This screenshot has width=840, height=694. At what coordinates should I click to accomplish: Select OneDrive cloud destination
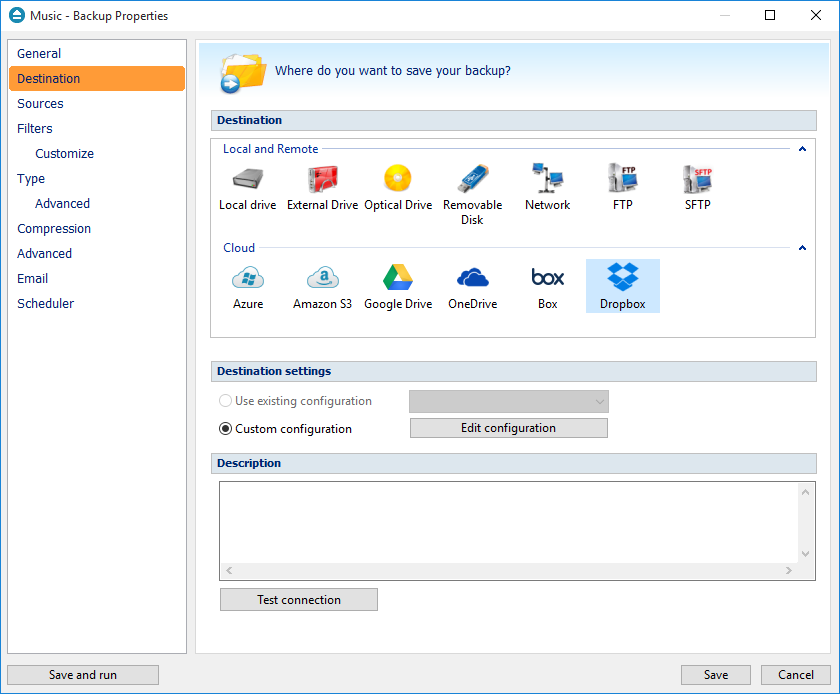click(x=472, y=287)
